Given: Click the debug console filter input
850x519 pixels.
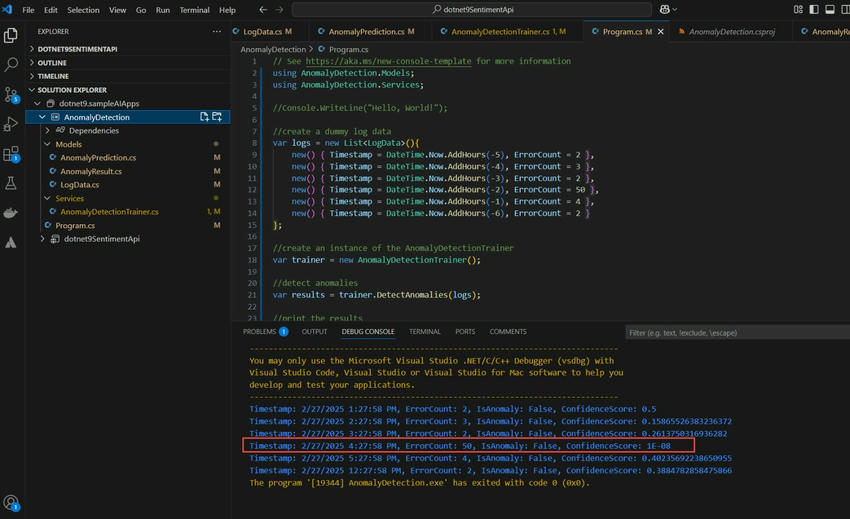Looking at the screenshot, I should pyautogui.click(x=735, y=333).
